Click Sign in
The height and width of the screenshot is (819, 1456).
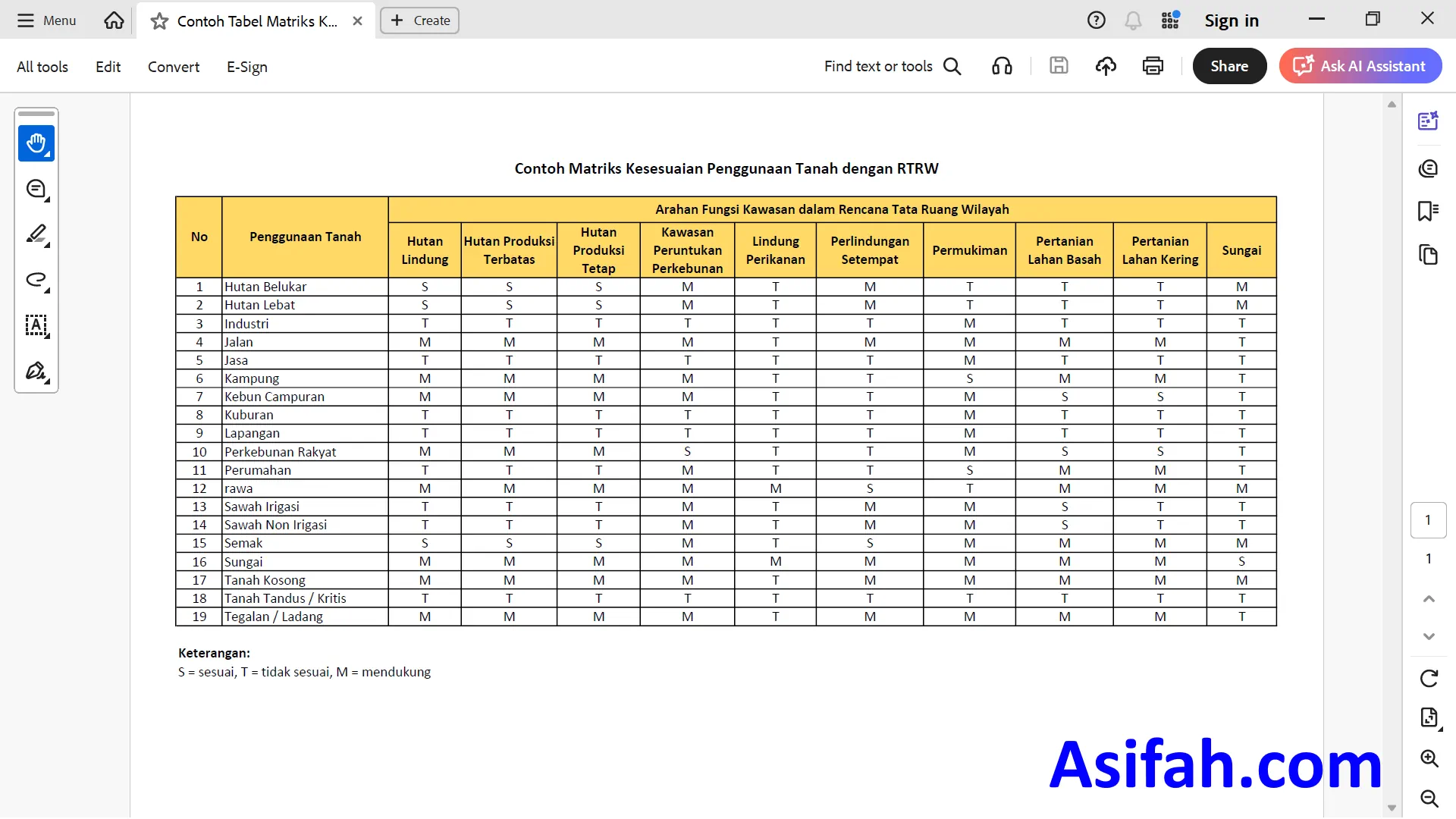coord(1232,20)
